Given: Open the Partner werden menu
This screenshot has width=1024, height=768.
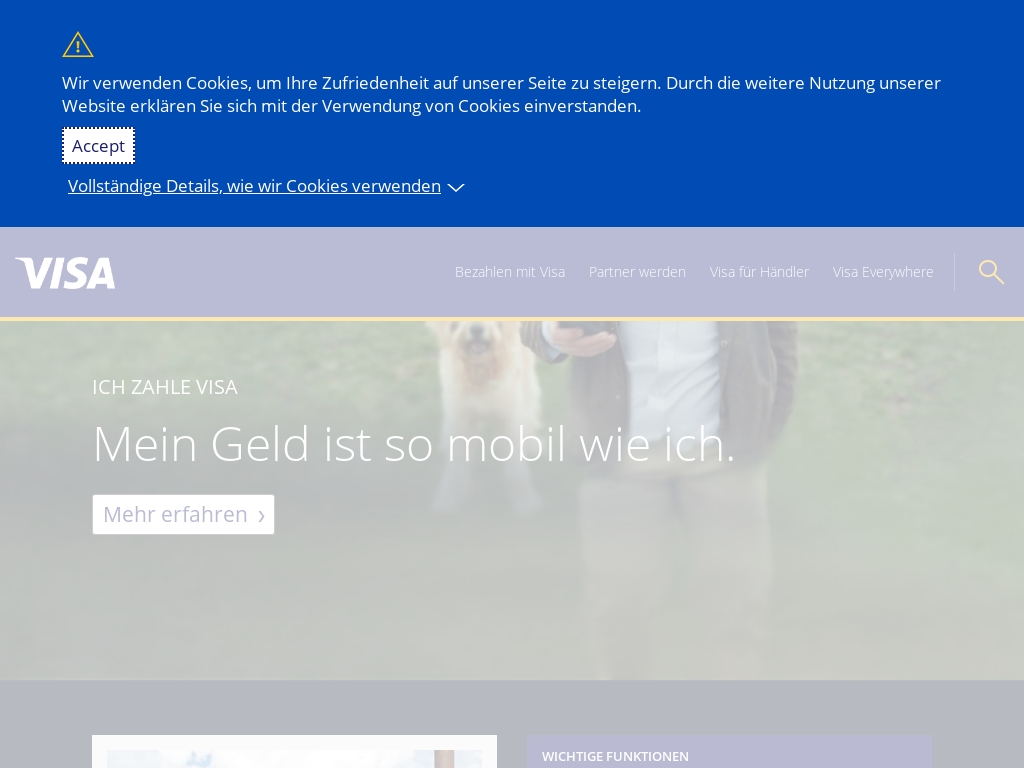Looking at the screenshot, I should (637, 272).
